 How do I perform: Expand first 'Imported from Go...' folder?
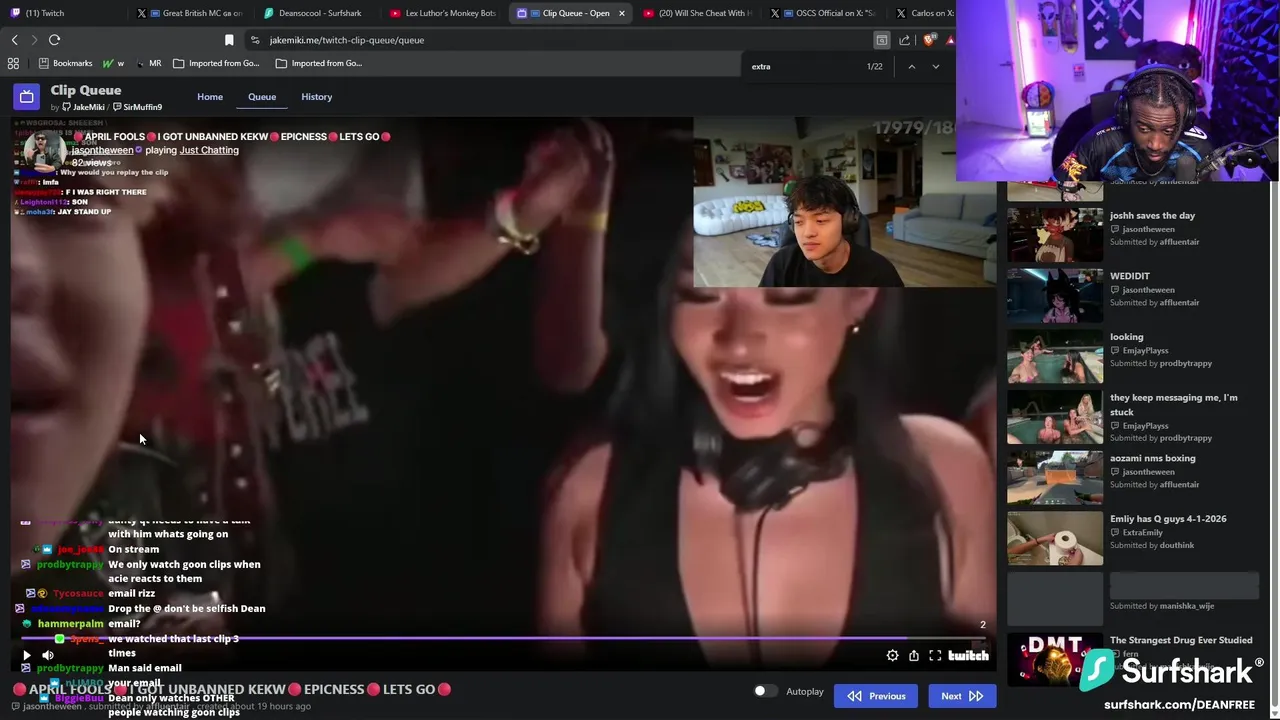click(216, 63)
